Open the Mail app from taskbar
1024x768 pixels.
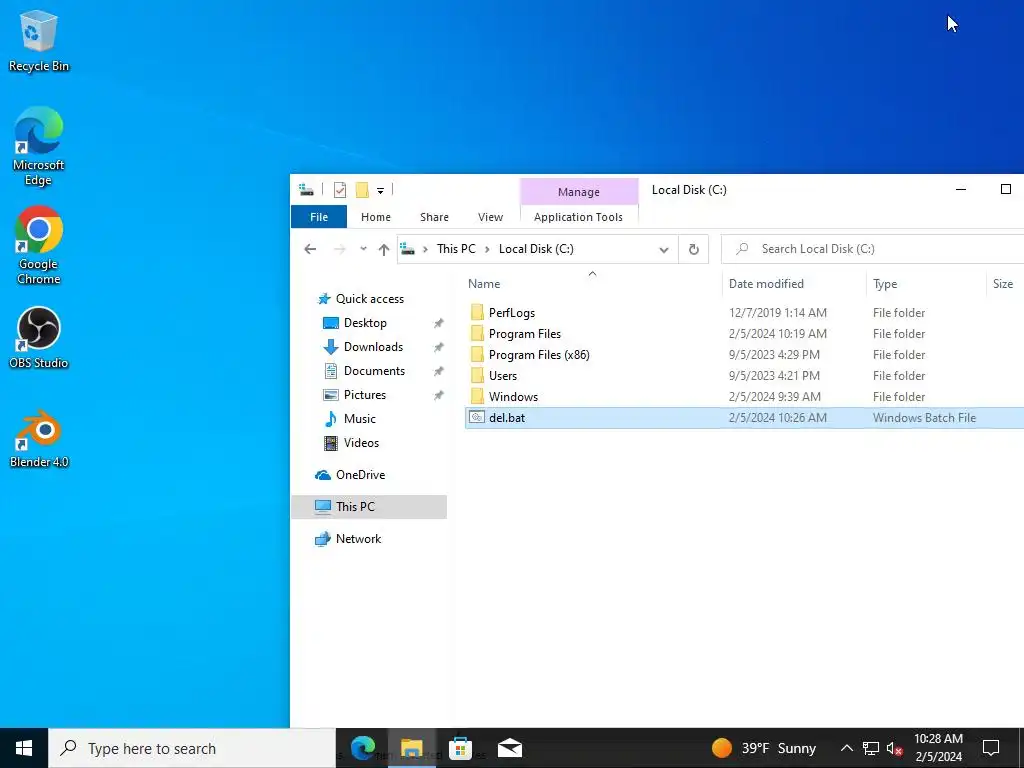(509, 748)
